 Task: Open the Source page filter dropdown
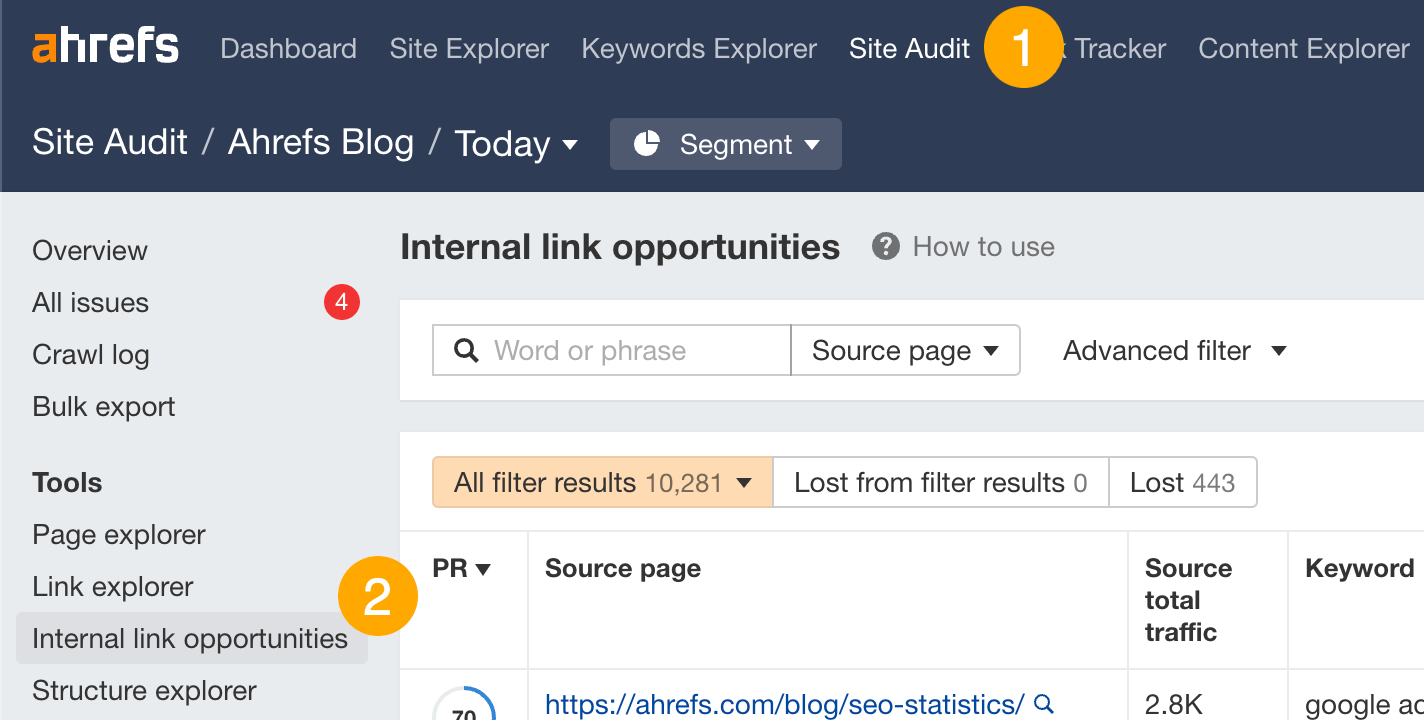904,350
